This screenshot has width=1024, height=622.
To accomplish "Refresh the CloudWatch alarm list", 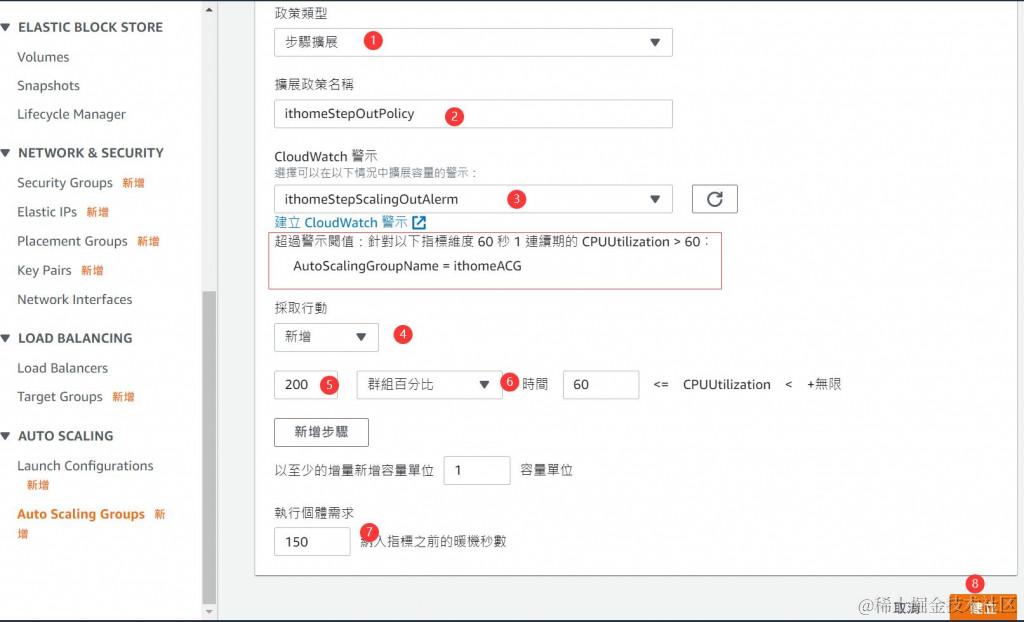I will click(714, 199).
